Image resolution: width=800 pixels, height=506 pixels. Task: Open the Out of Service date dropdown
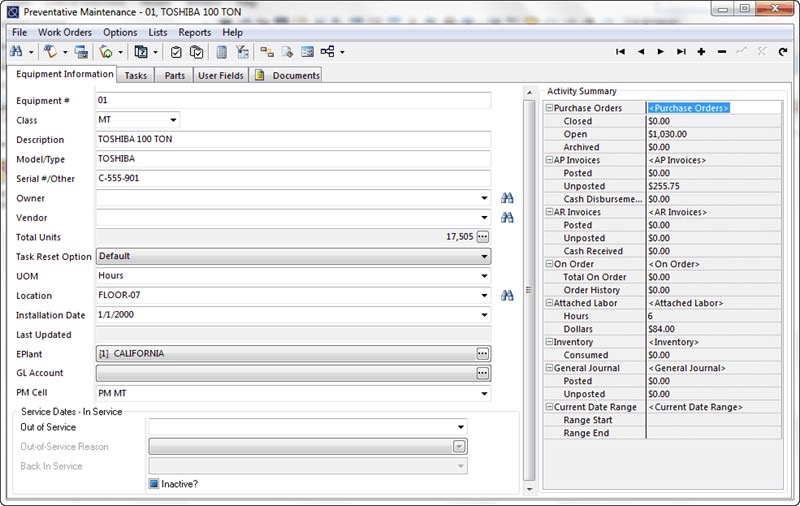point(461,428)
